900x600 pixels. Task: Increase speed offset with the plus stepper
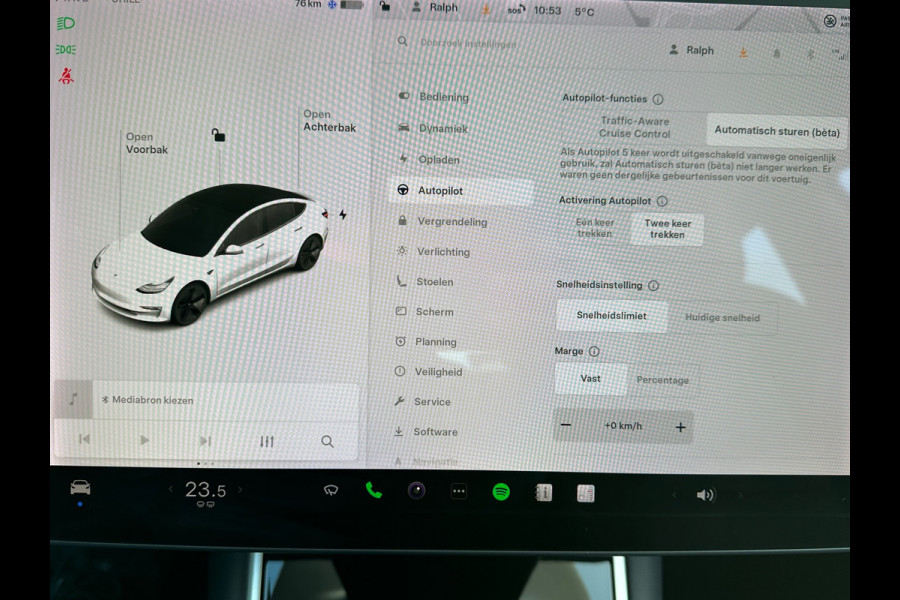(x=680, y=427)
